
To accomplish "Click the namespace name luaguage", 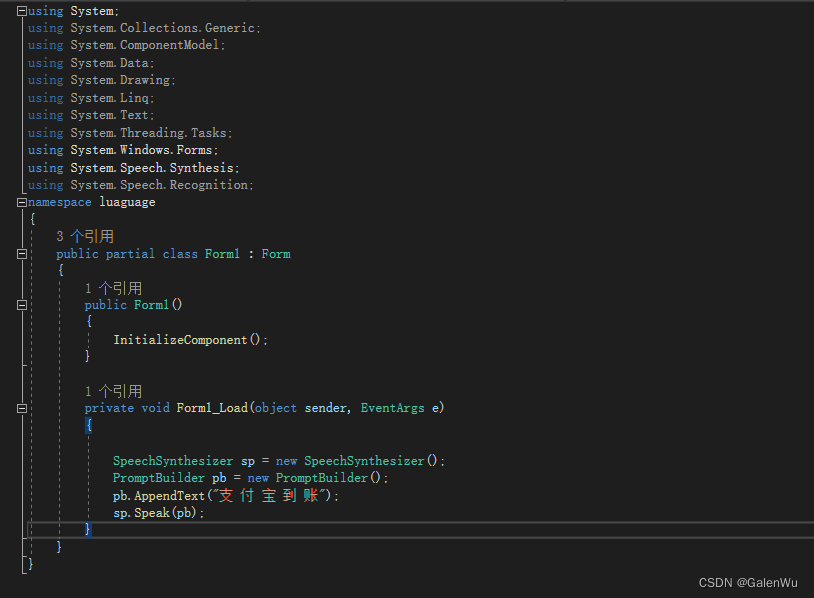I will [127, 202].
